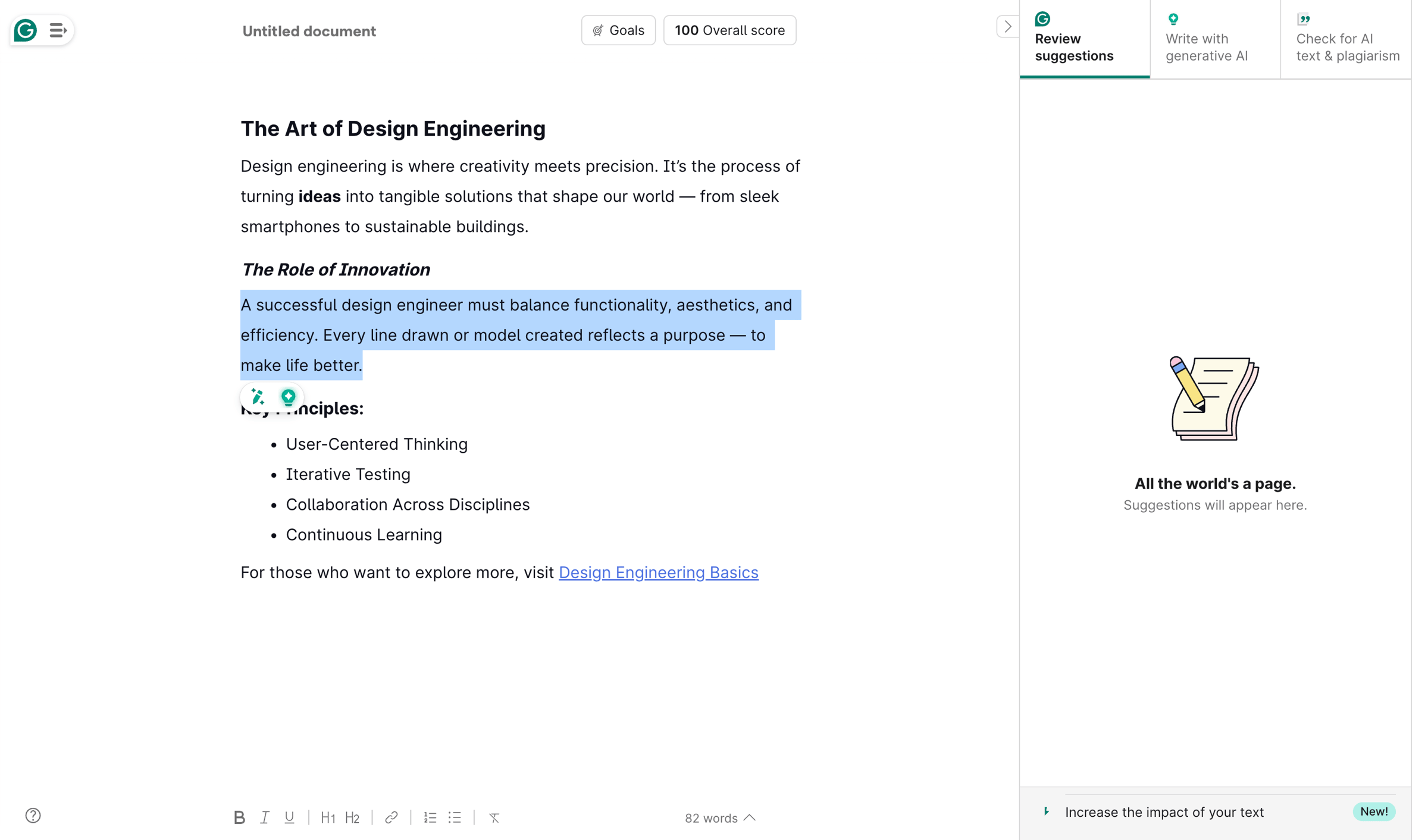Expand the 82 words count details

click(720, 818)
